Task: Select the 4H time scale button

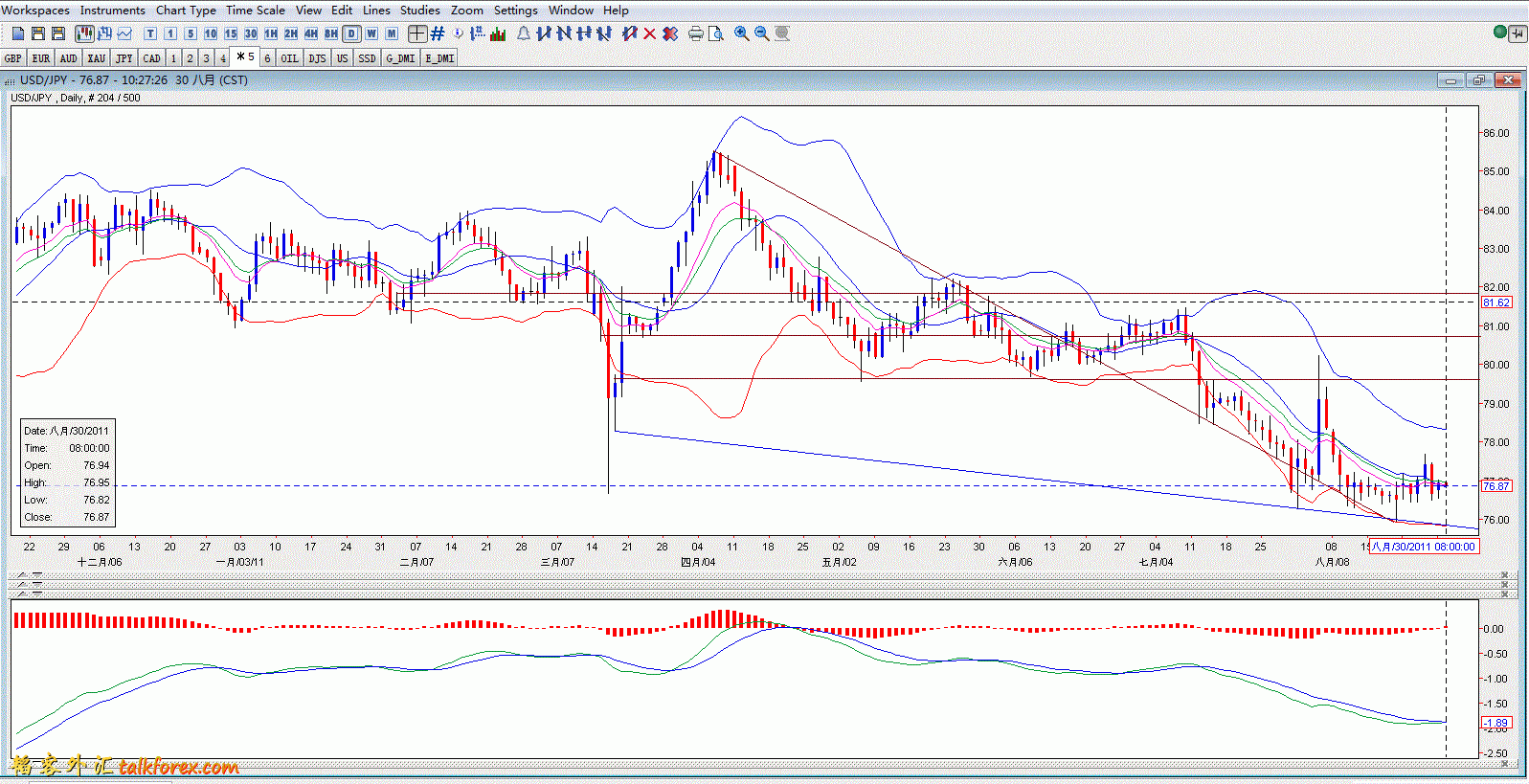Action: [x=311, y=34]
